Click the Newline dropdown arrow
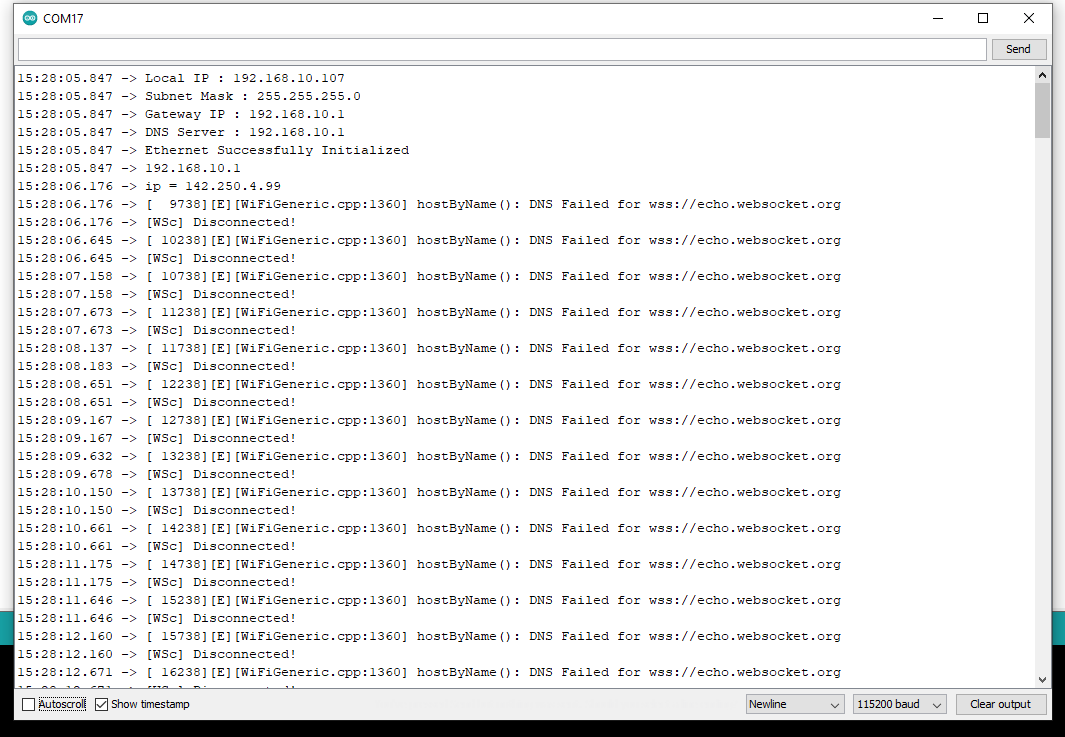 (834, 704)
